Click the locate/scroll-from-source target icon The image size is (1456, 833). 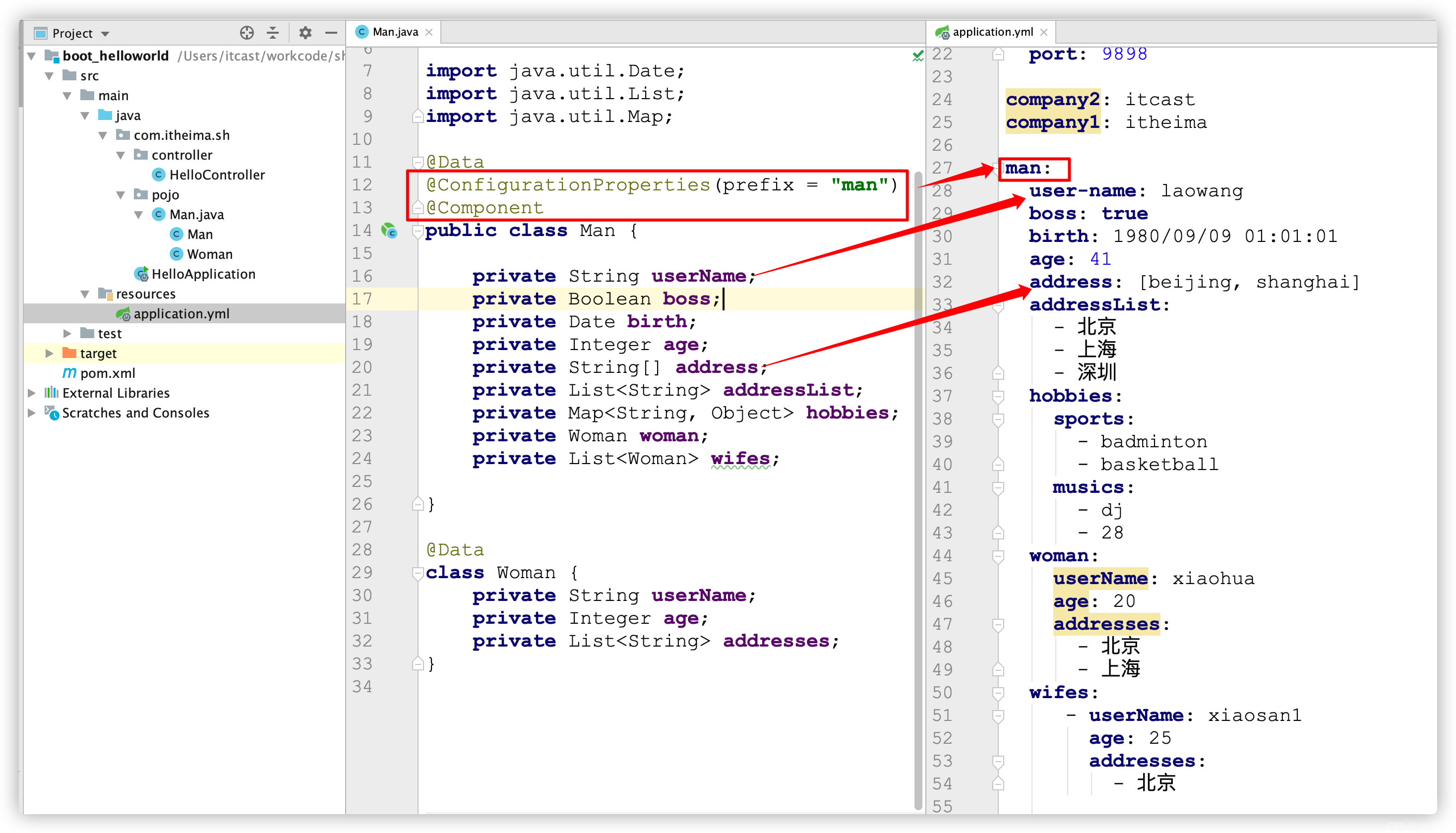pyautogui.click(x=246, y=33)
